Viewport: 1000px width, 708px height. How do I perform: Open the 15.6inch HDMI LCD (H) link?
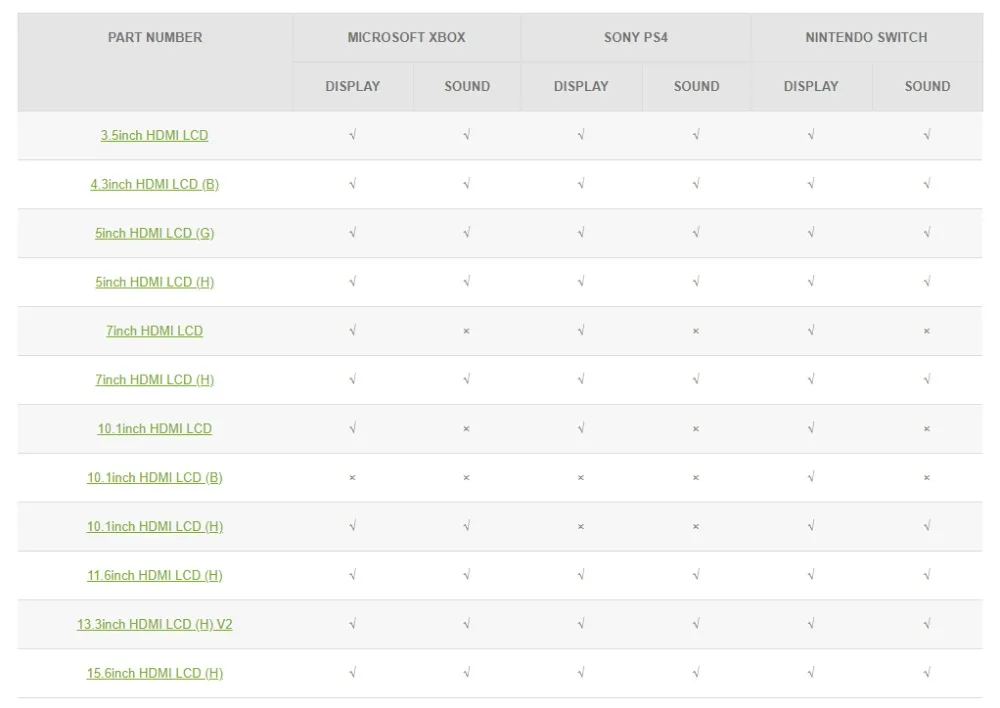pyautogui.click(x=154, y=674)
